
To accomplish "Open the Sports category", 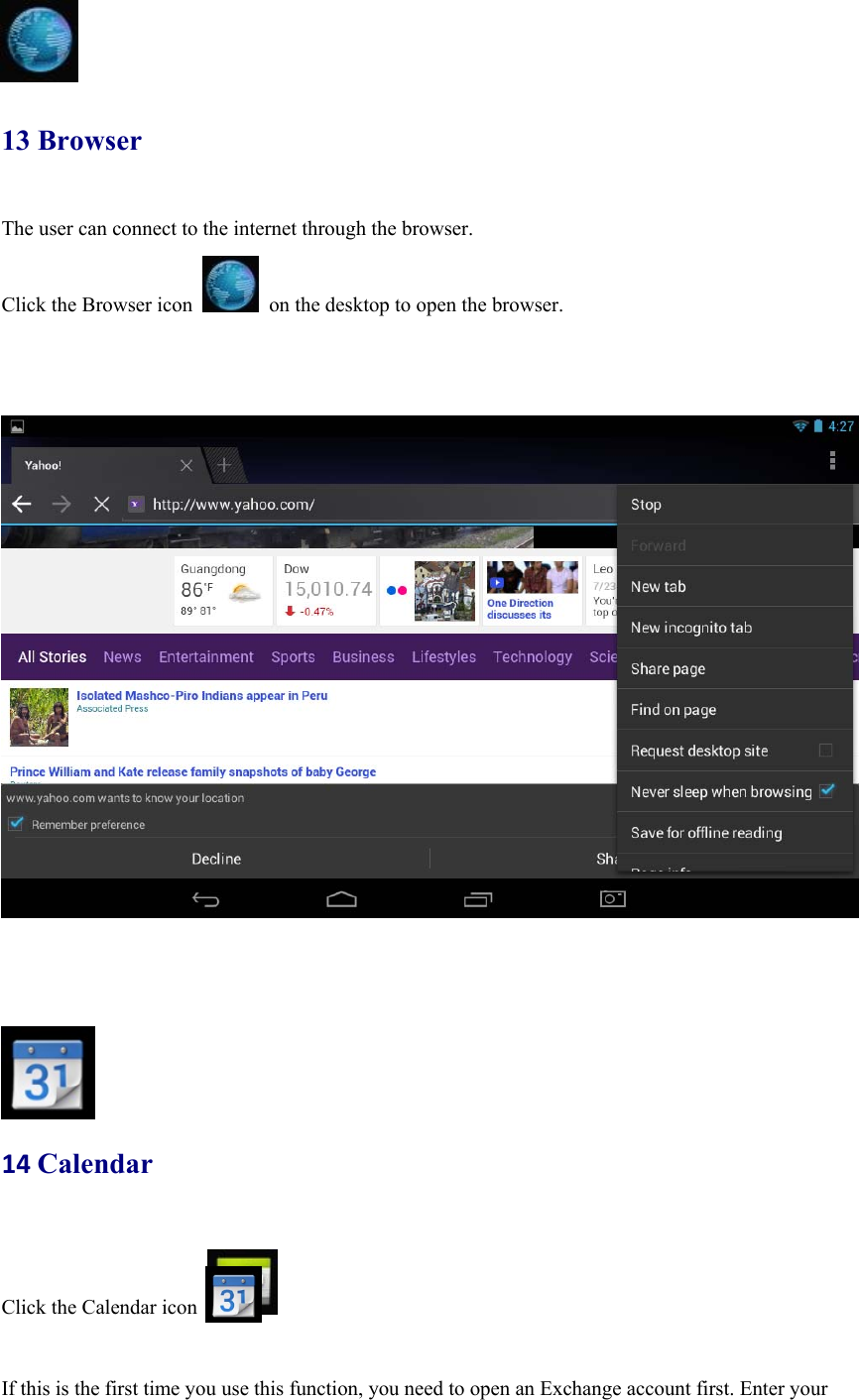I will (x=293, y=656).
